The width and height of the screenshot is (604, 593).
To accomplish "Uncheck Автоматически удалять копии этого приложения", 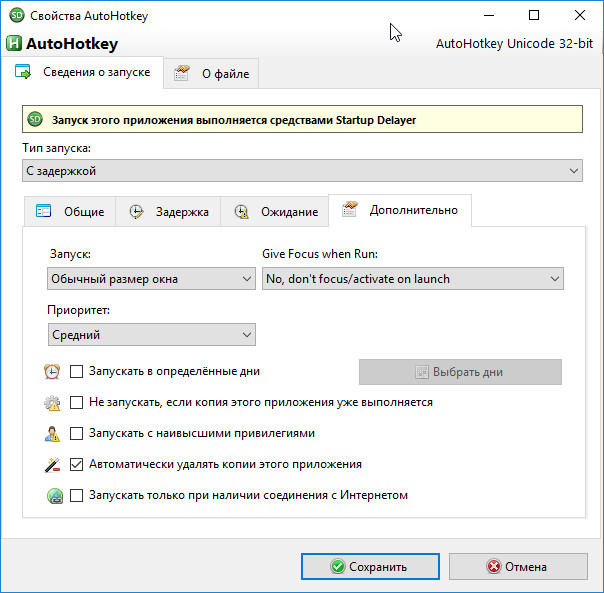I will (x=76, y=464).
